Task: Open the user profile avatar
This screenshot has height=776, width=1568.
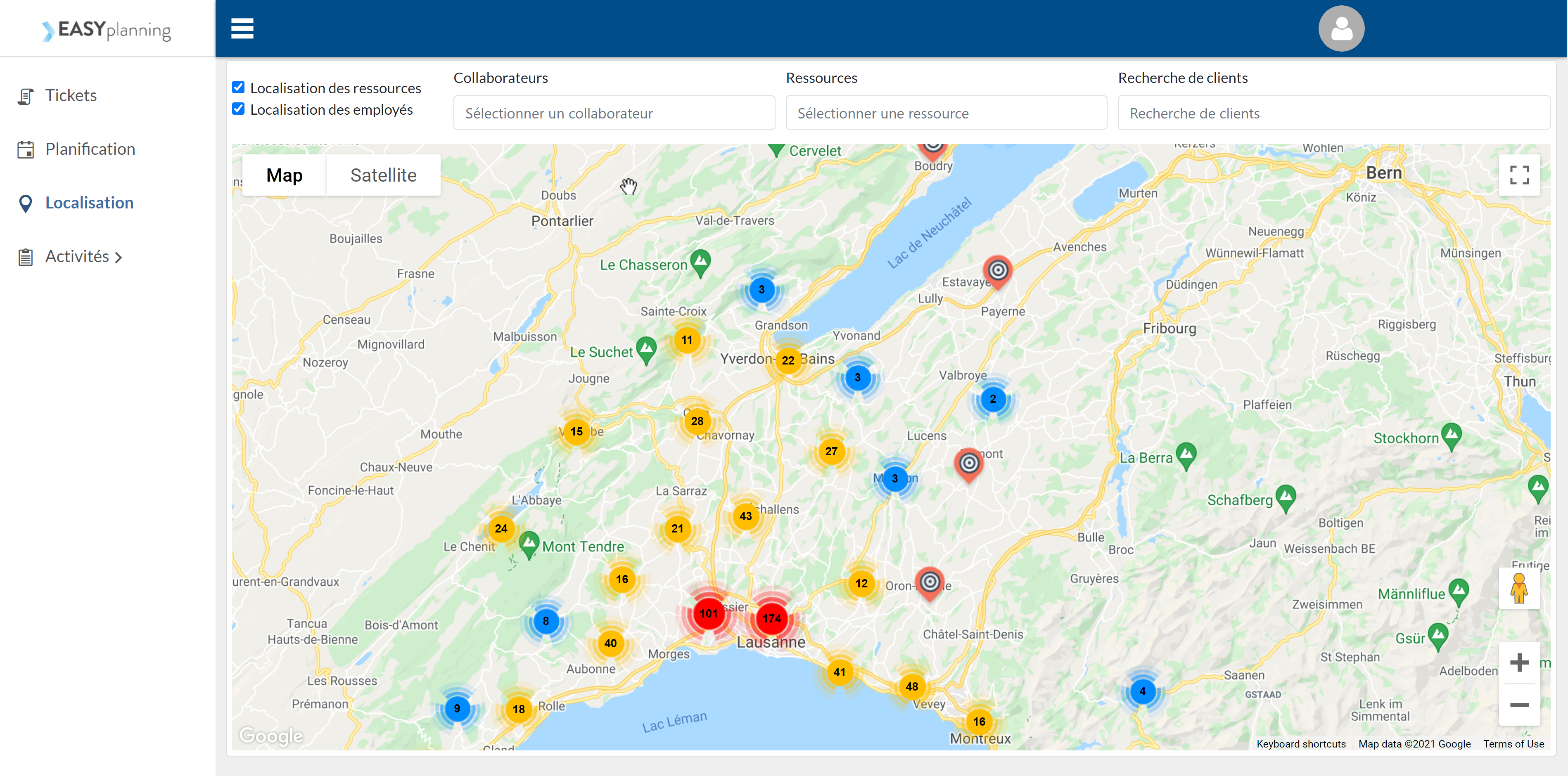Action: pos(1341,28)
